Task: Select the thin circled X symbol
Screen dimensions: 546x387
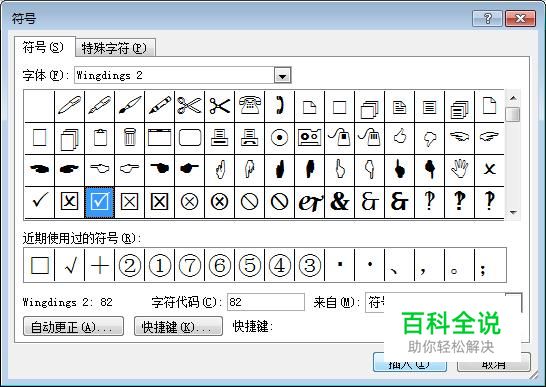Action: tap(189, 202)
